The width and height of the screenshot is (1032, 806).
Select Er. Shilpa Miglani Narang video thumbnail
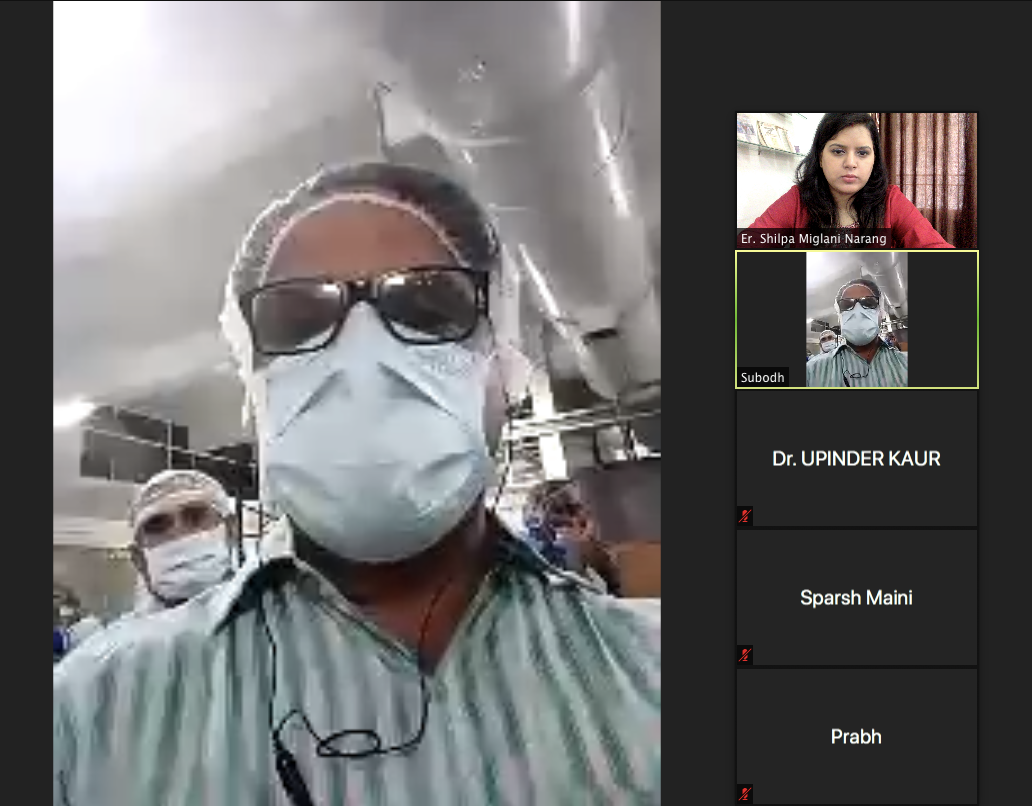pyautogui.click(x=856, y=180)
